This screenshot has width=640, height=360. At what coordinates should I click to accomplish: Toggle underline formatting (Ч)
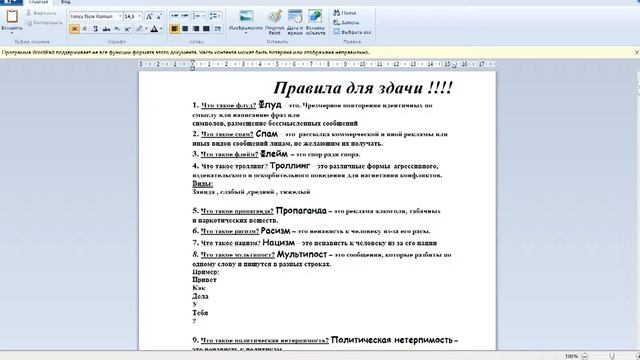96,29
